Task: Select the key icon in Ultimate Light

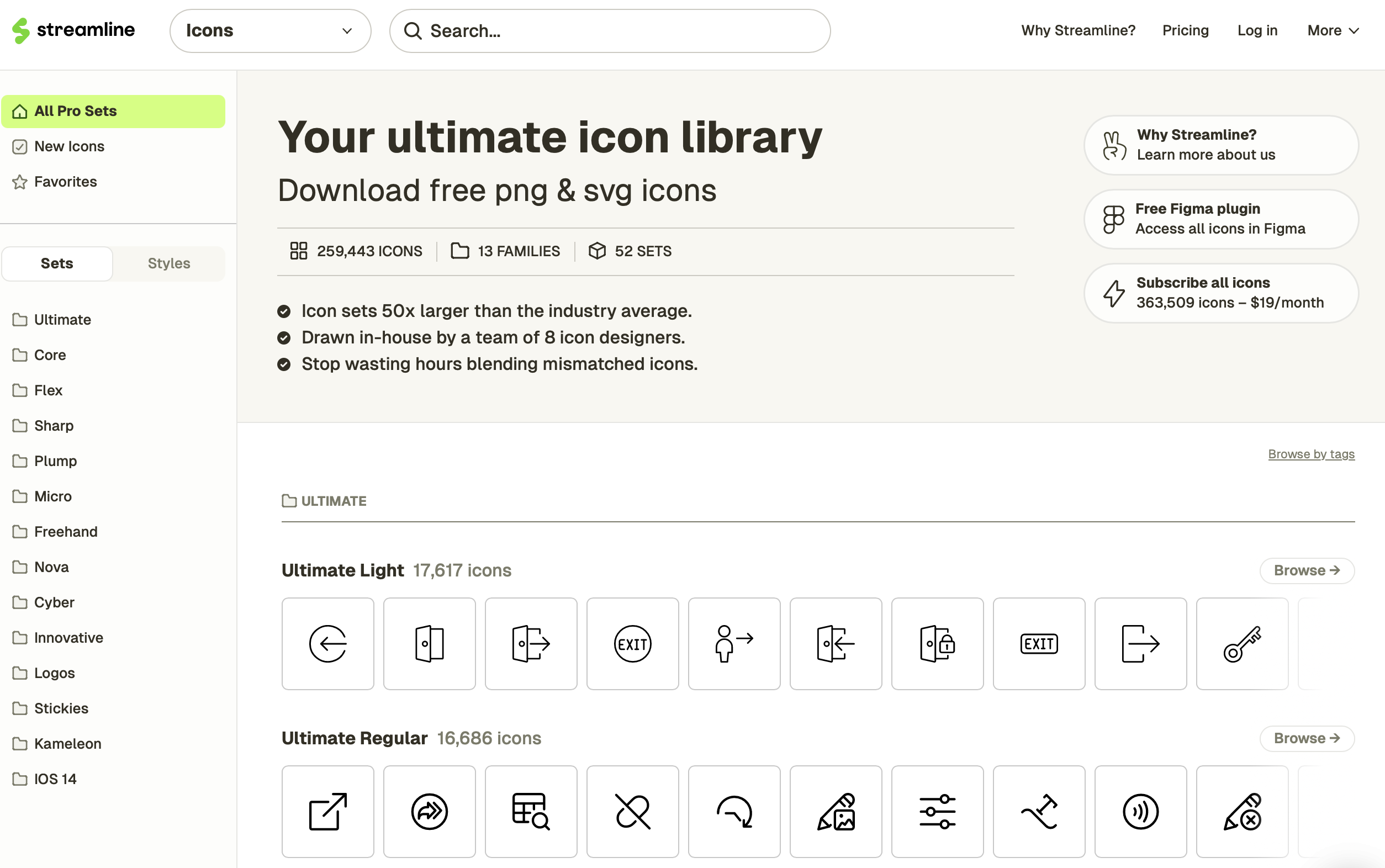Action: click(1241, 643)
